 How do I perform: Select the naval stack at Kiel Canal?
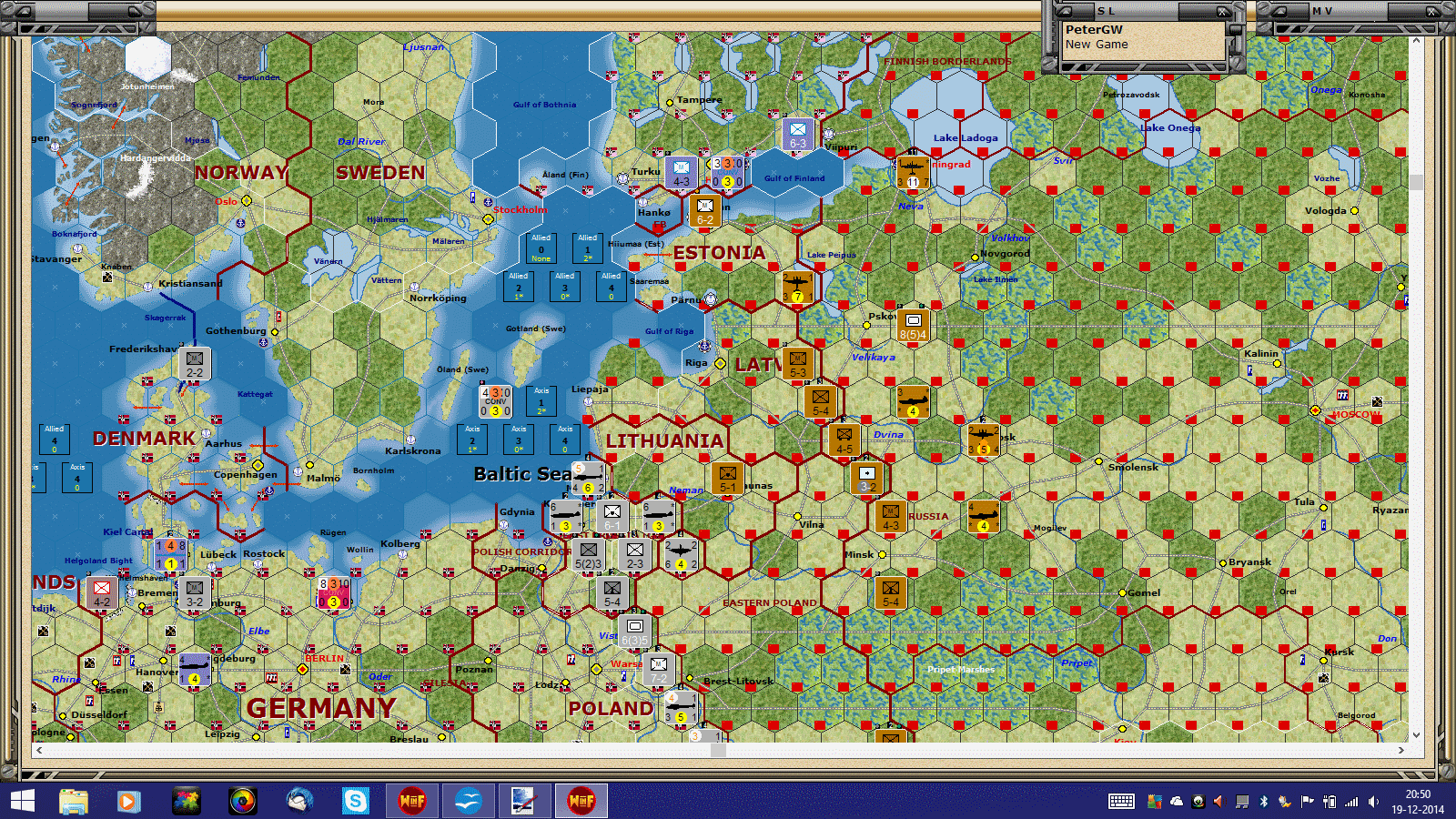(171, 554)
